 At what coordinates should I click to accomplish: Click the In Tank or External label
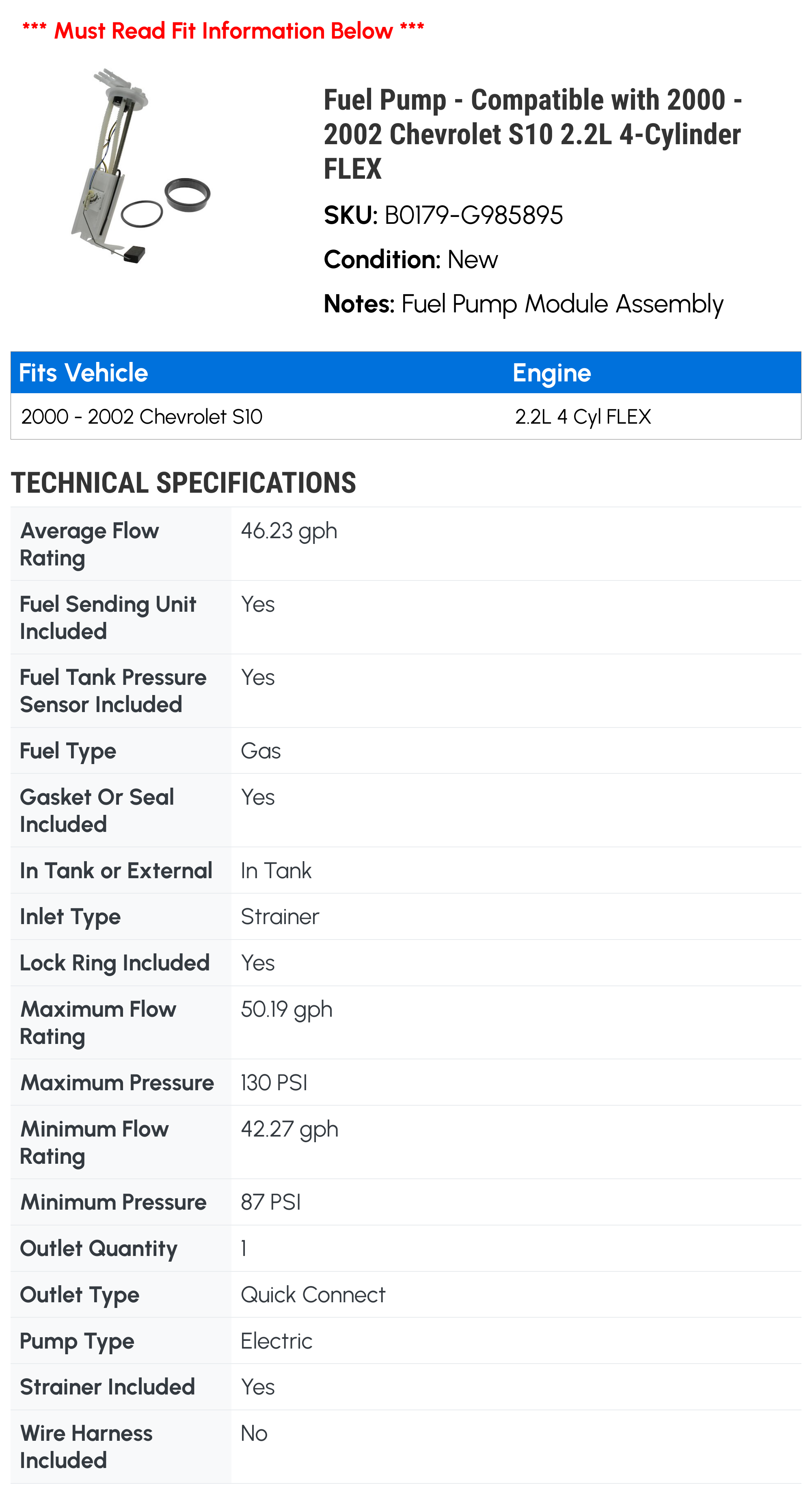(x=116, y=870)
